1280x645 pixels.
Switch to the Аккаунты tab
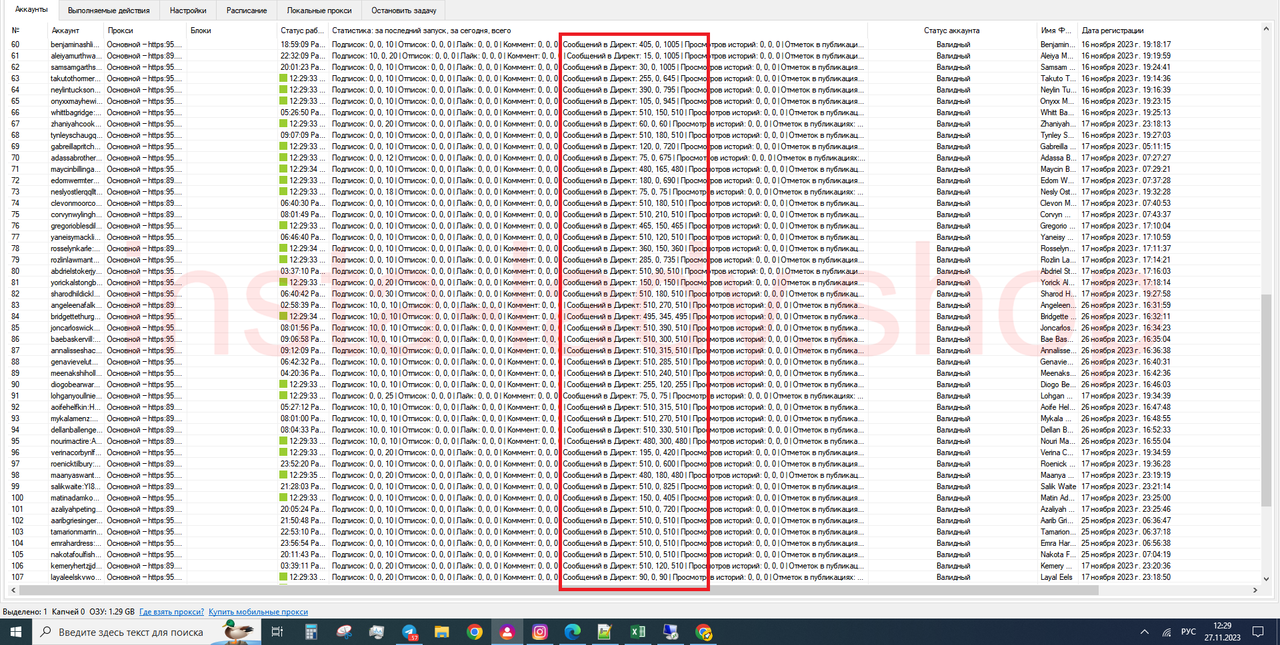coord(32,10)
